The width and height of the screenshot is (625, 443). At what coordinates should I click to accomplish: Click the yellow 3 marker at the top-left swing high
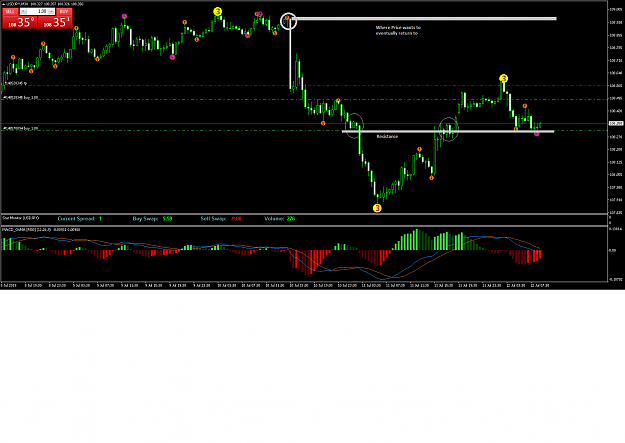[x=217, y=12]
